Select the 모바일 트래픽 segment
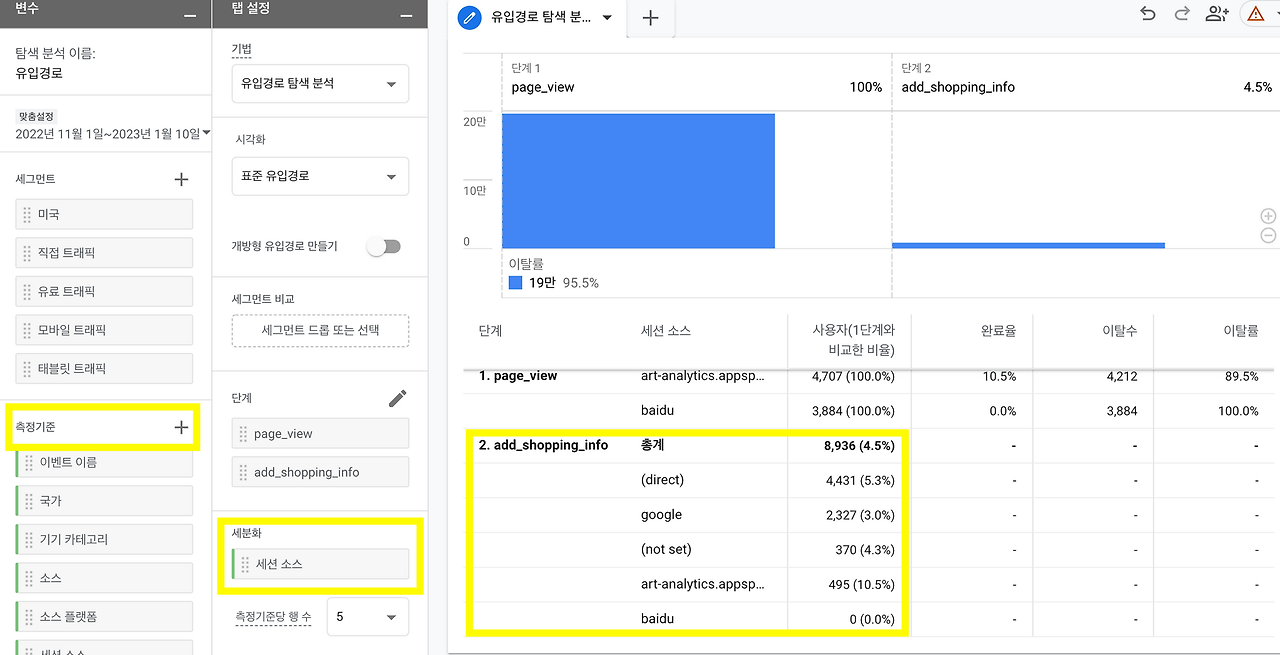Viewport: 1280px width, 655px height. (104, 330)
